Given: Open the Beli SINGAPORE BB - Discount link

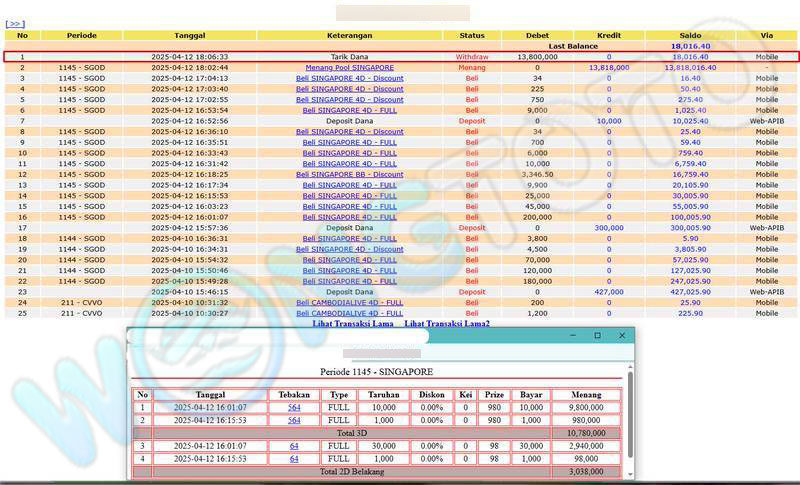Looking at the screenshot, I should [x=349, y=174].
